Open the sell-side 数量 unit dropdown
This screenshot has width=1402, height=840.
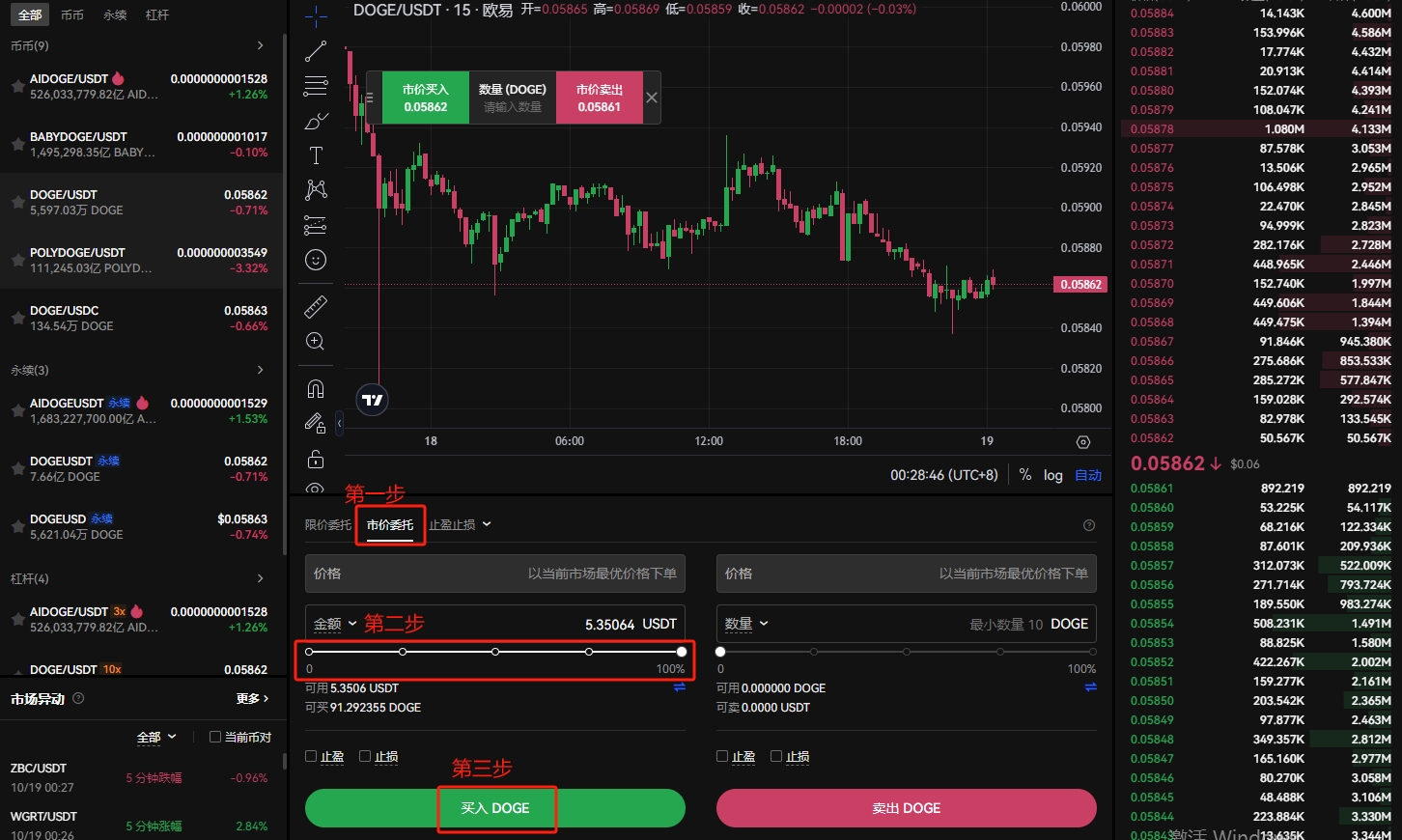coord(746,624)
